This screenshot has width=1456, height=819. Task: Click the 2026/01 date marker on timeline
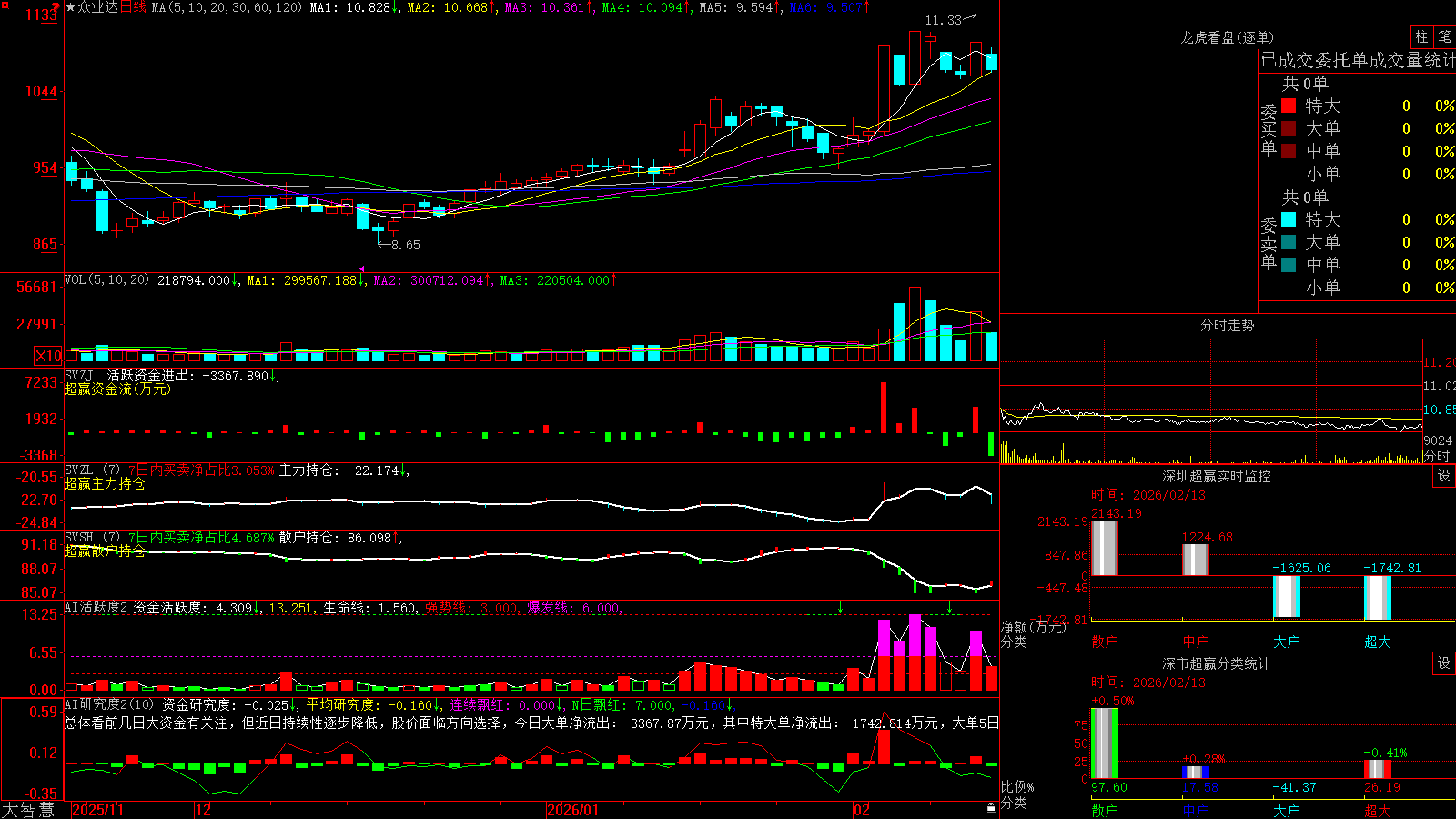tap(573, 810)
